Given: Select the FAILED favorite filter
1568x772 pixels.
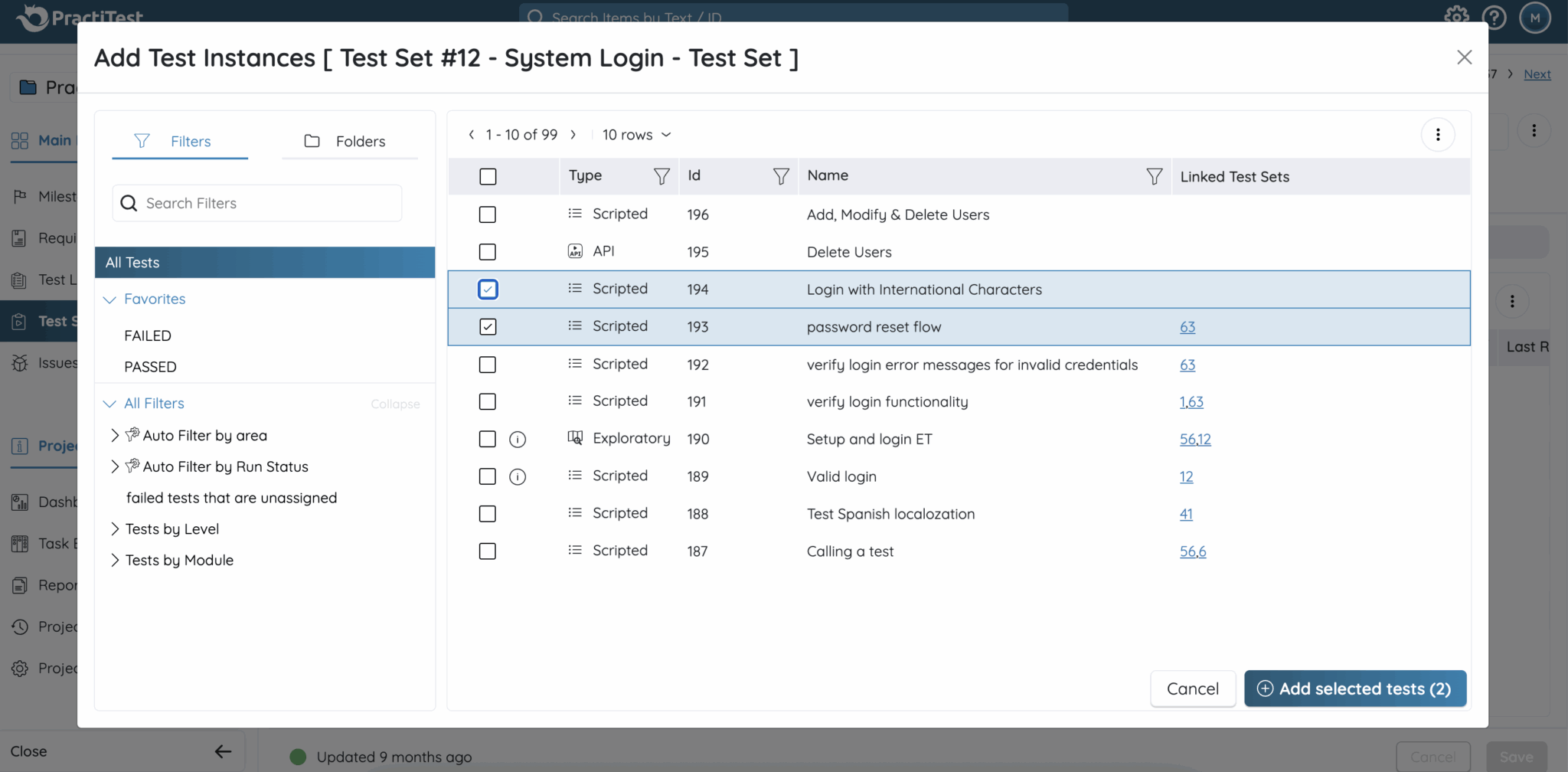Looking at the screenshot, I should click(x=148, y=335).
